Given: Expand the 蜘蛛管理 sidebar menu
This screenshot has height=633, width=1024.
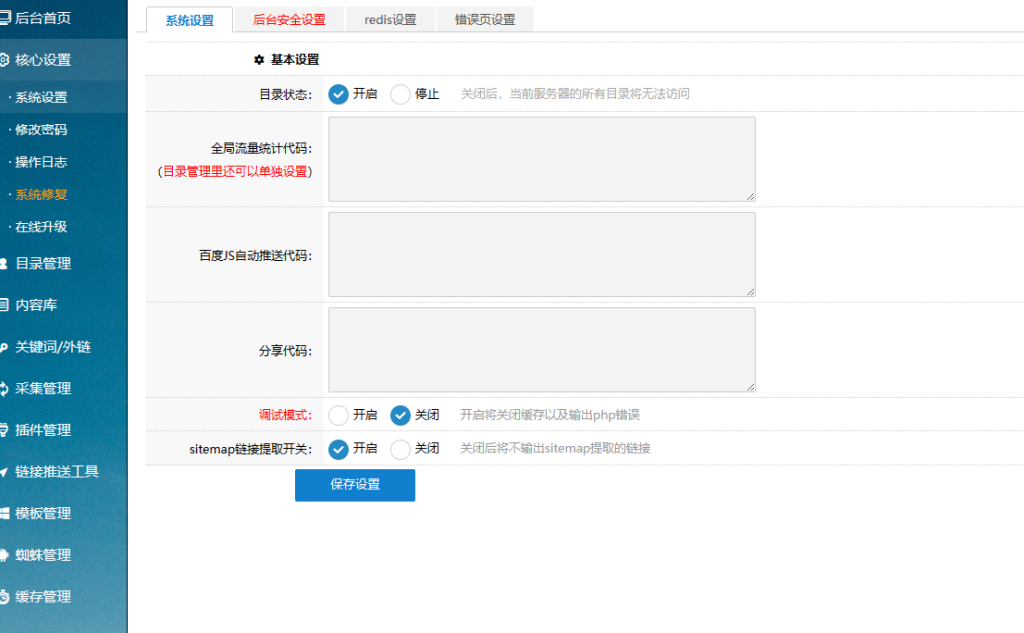Looking at the screenshot, I should (43, 555).
